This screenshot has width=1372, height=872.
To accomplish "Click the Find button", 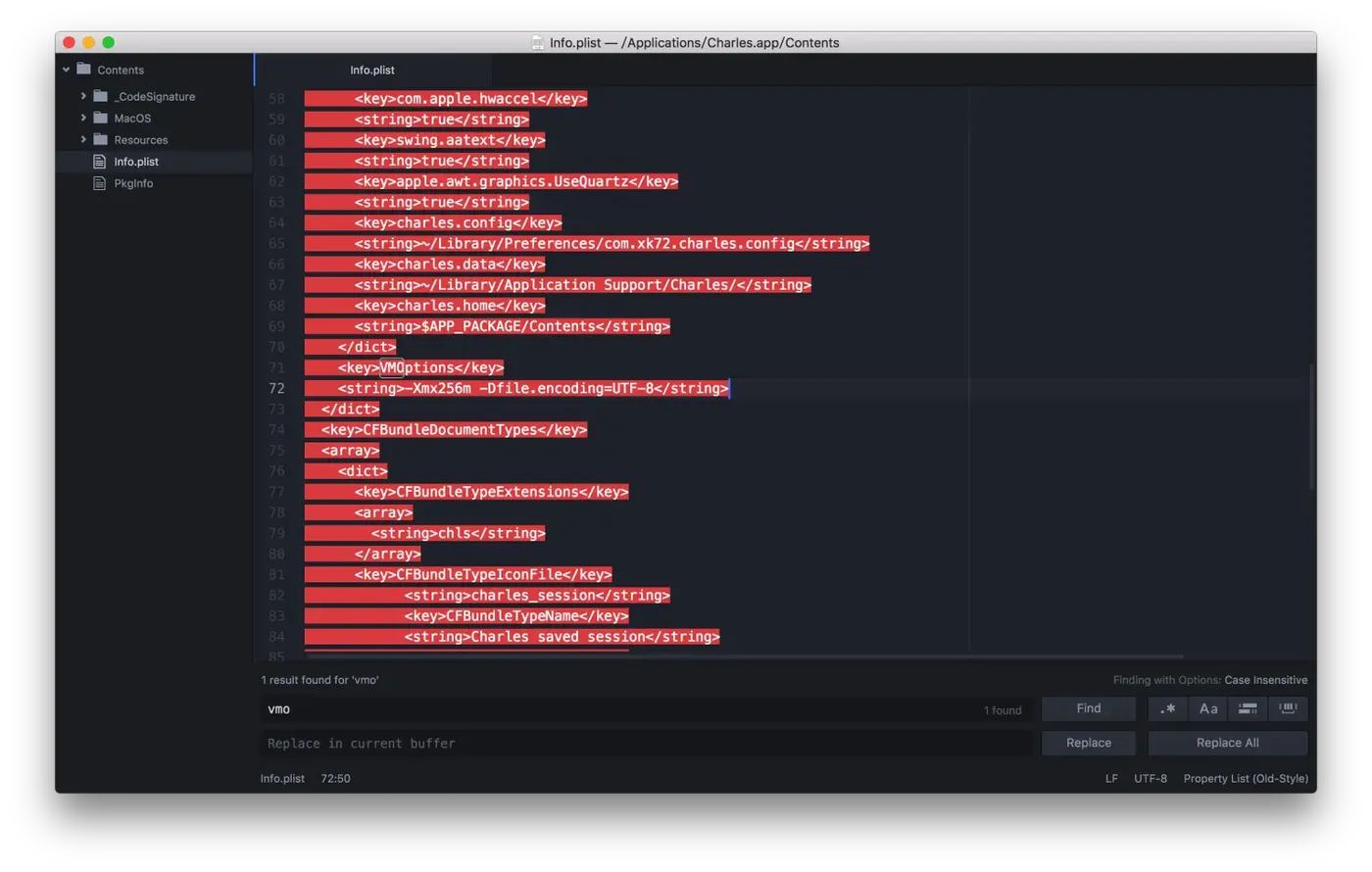I will click(1089, 708).
